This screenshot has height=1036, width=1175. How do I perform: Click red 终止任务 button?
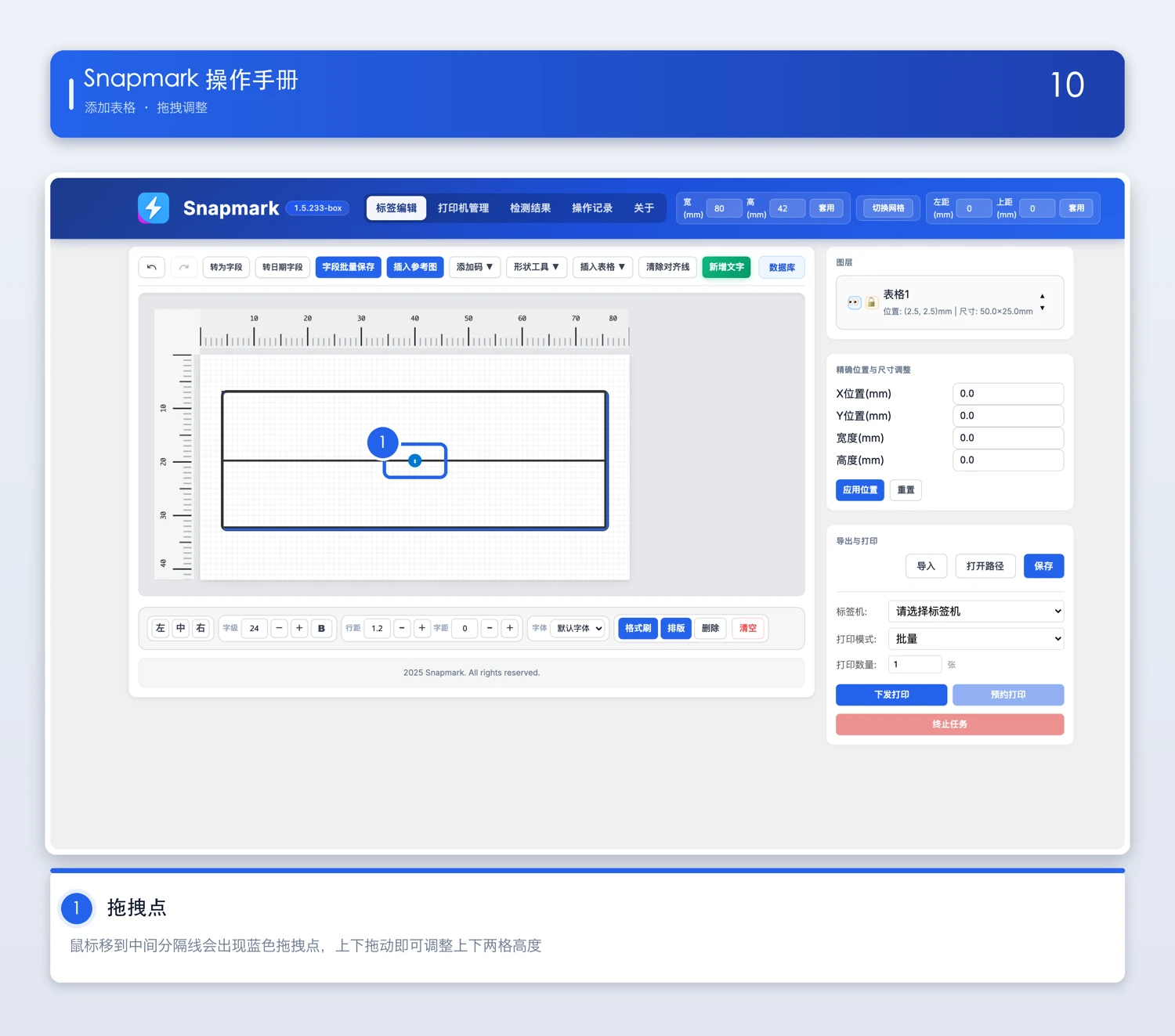pos(949,724)
